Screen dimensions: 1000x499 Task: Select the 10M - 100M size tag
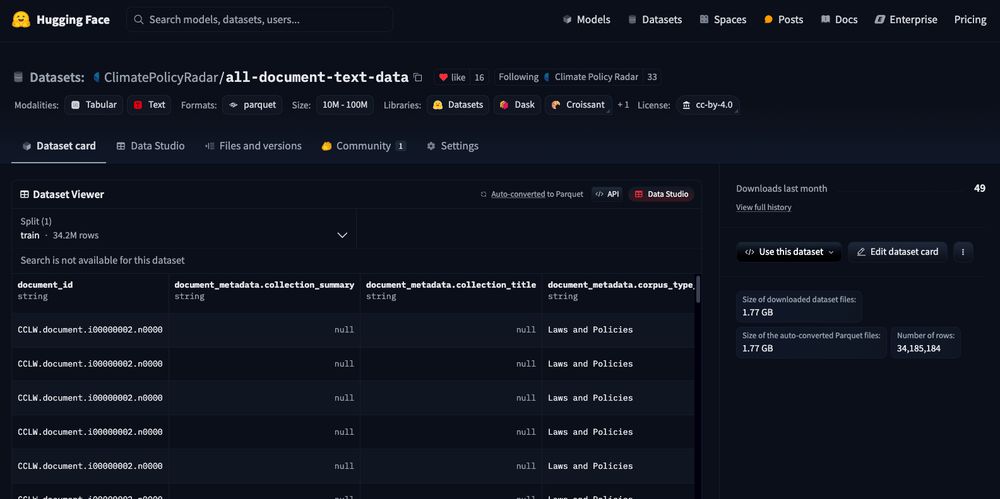[345, 105]
